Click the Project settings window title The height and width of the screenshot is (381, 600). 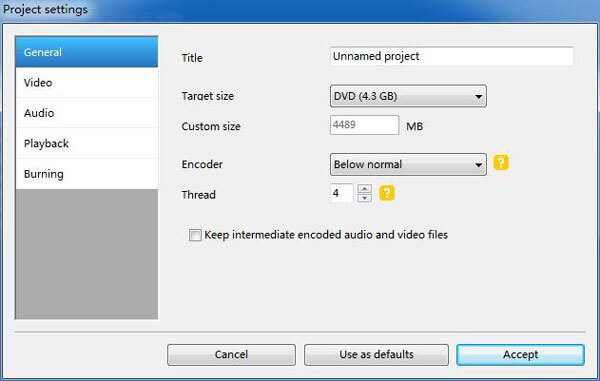click(46, 9)
